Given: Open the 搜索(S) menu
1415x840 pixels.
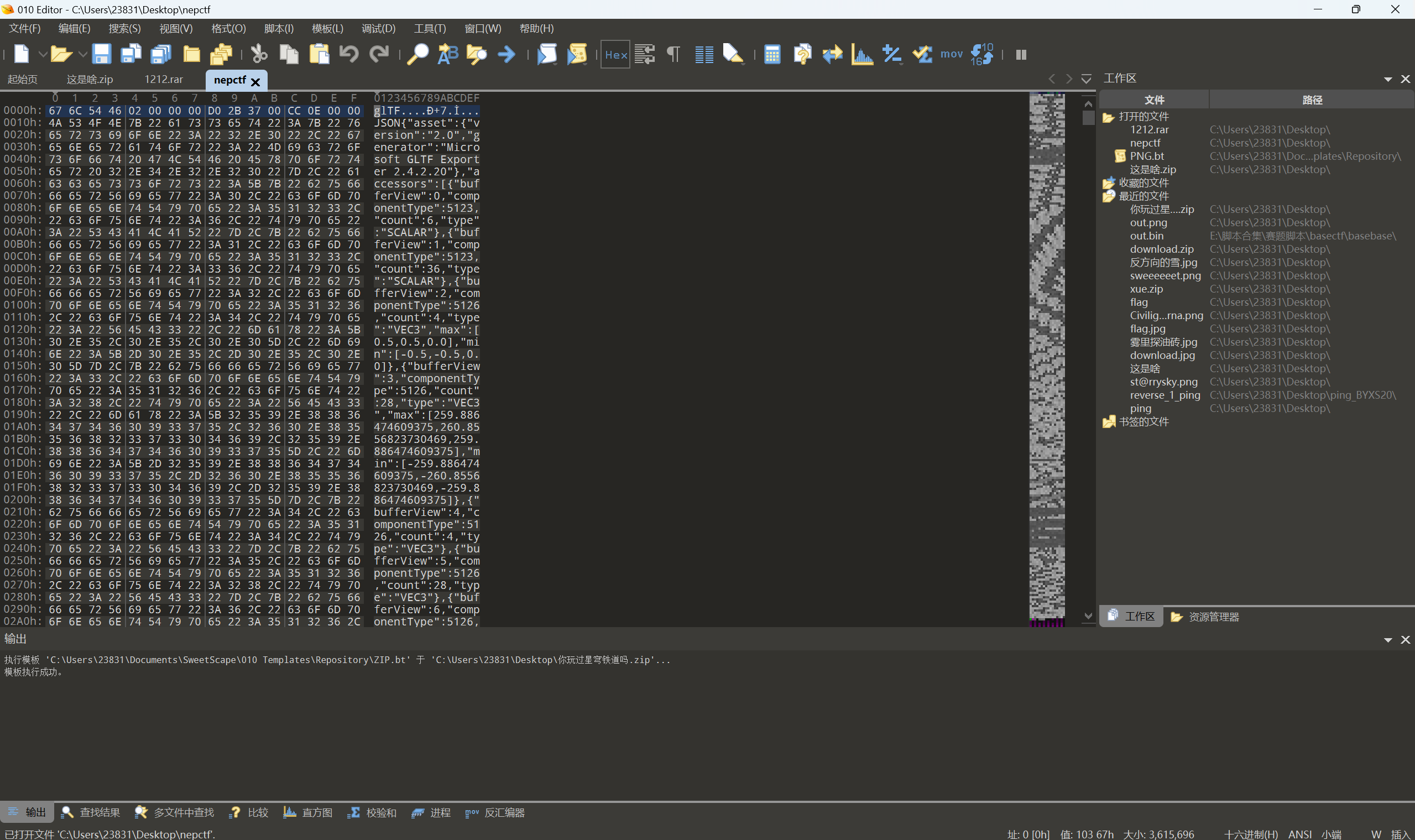Looking at the screenshot, I should (124, 28).
